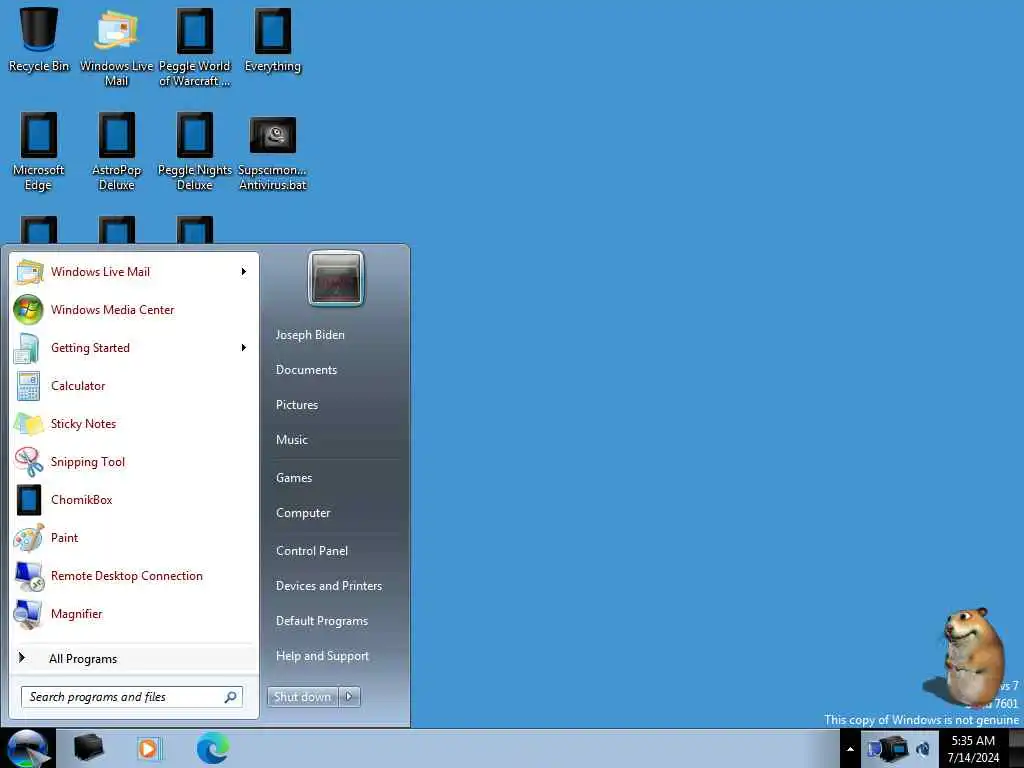This screenshot has width=1024, height=768.
Task: Open Control Panel from Start menu
Action: [x=312, y=551]
